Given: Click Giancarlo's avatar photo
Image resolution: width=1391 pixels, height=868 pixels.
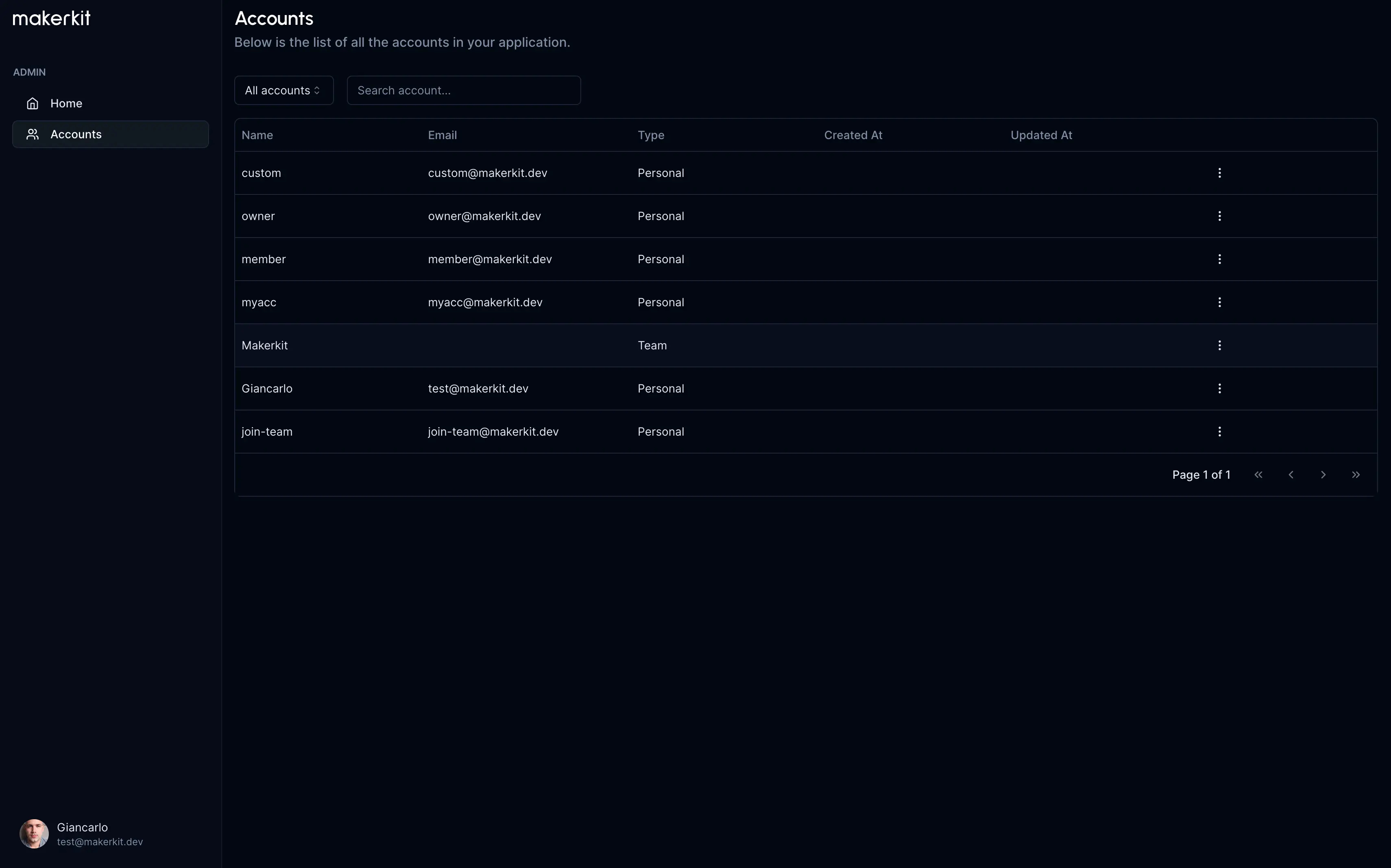Looking at the screenshot, I should (34, 833).
